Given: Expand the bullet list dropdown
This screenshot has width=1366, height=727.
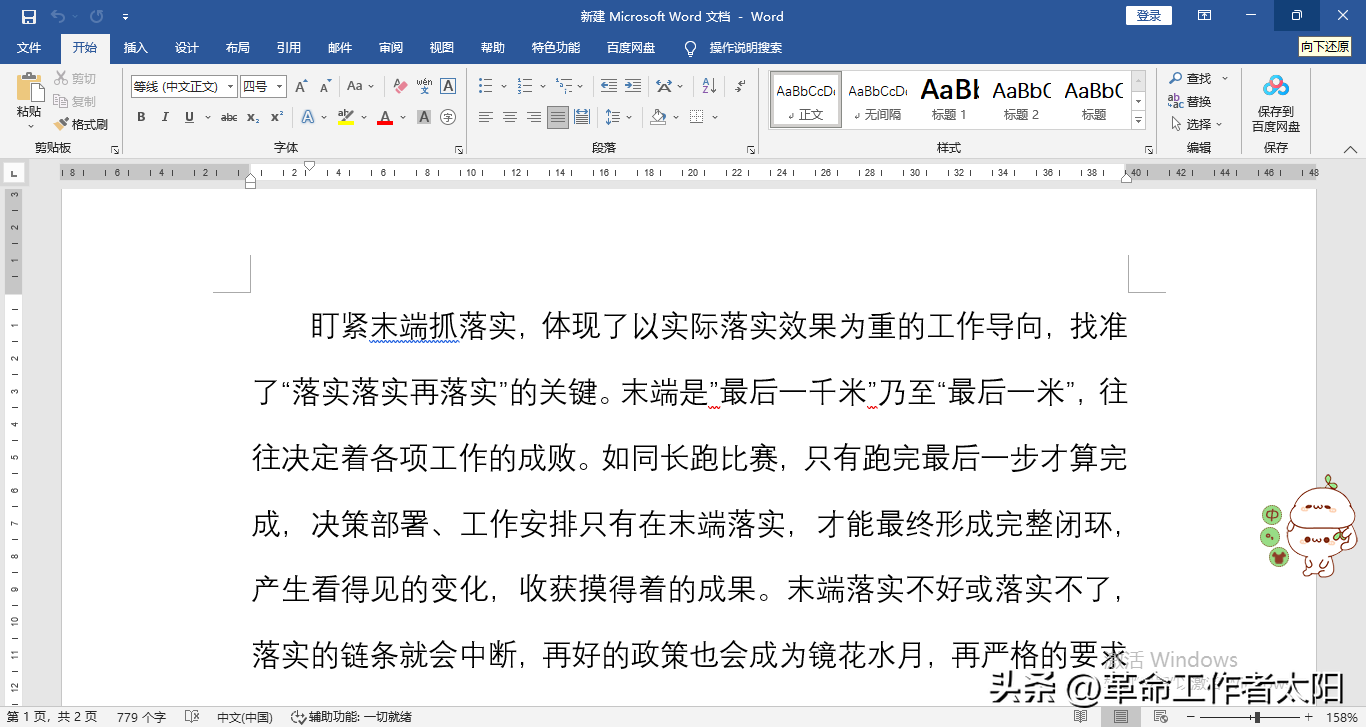Looking at the screenshot, I should [504, 86].
